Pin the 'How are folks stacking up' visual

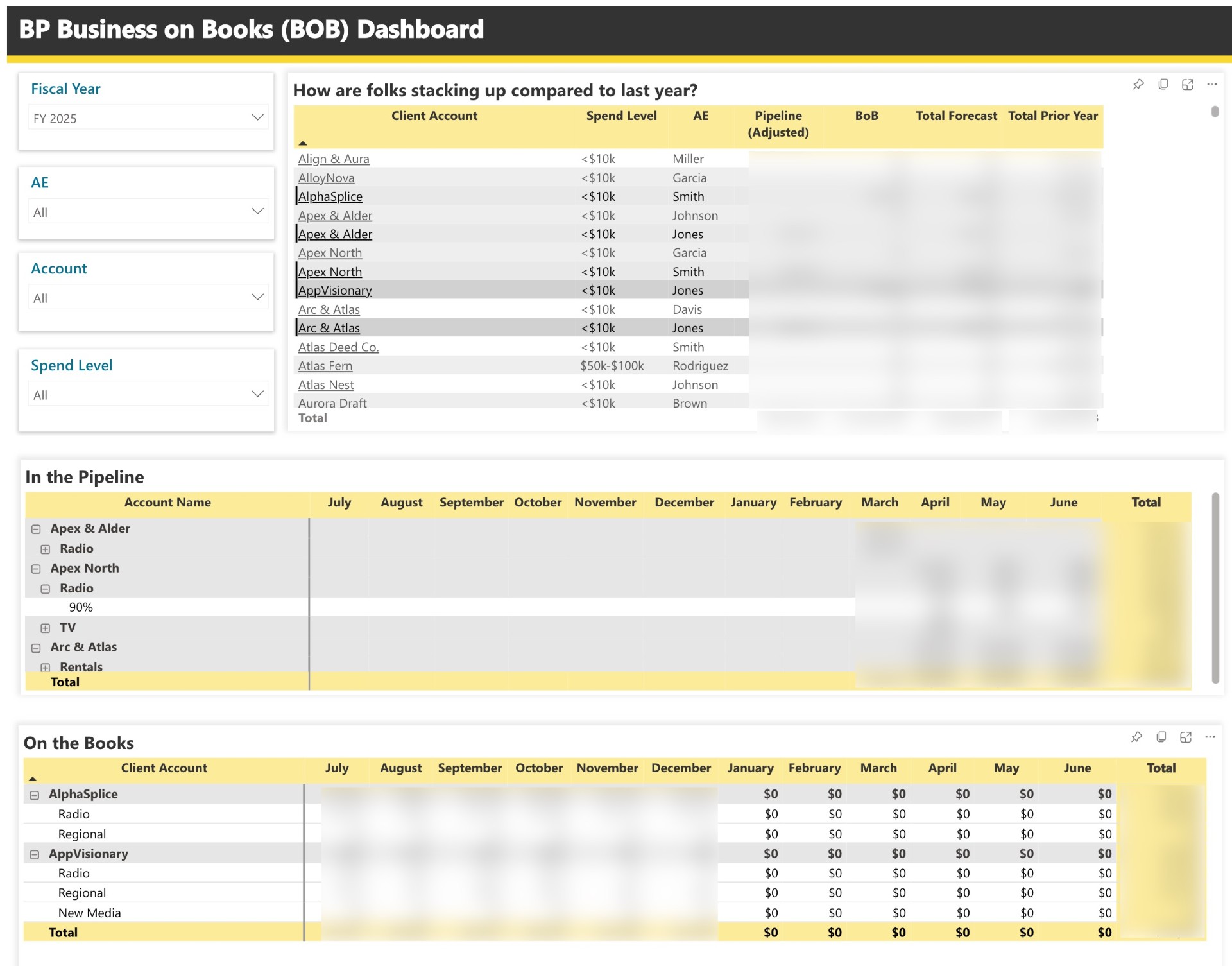tap(1138, 84)
